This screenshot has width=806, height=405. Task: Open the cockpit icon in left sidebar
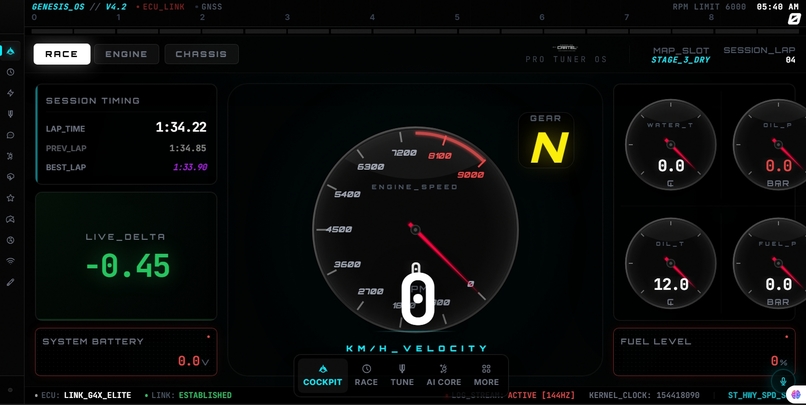pos(10,51)
